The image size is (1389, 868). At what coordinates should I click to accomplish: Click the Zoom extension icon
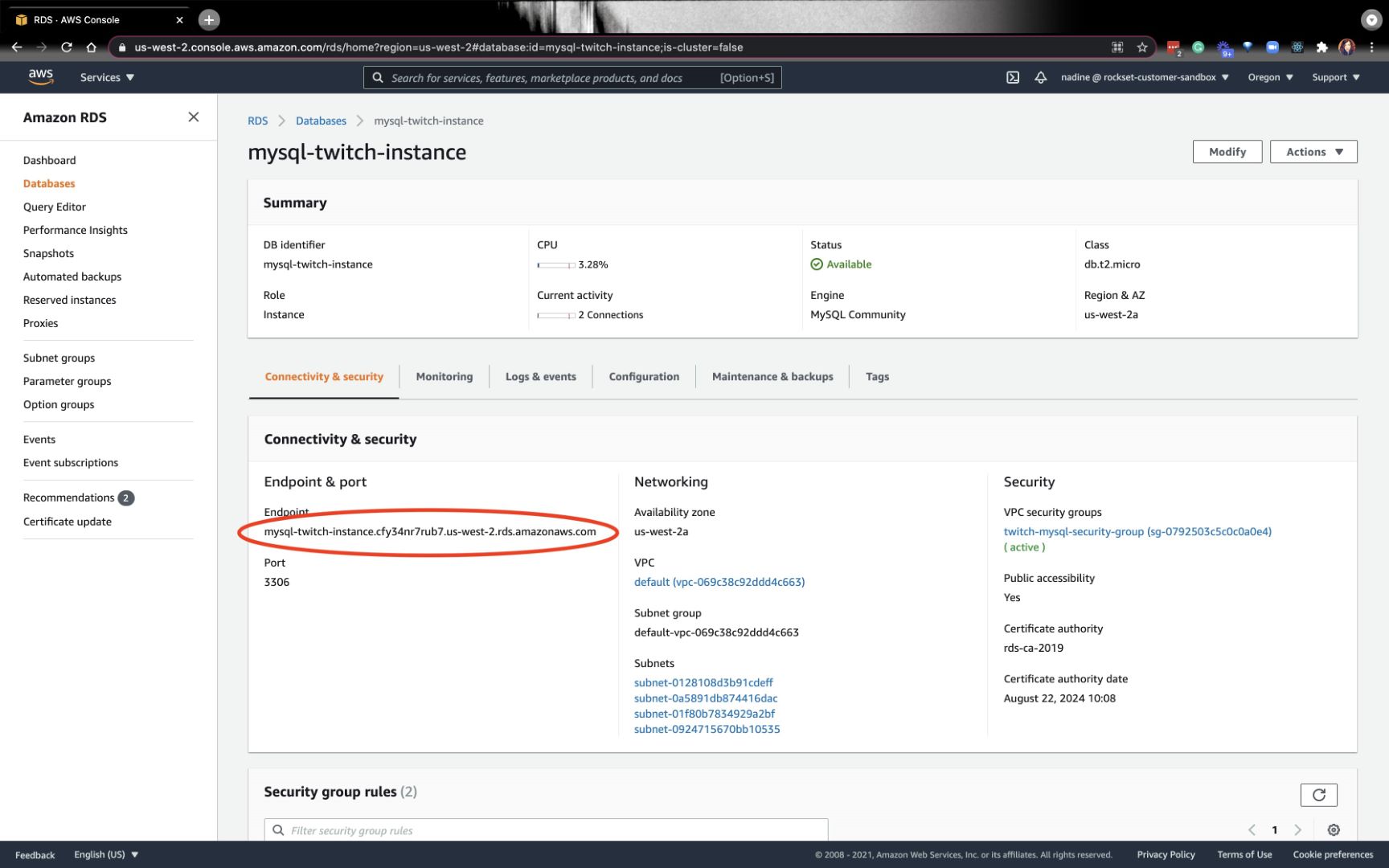click(x=1272, y=47)
